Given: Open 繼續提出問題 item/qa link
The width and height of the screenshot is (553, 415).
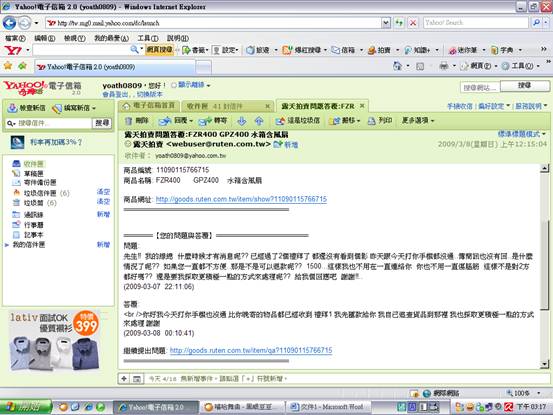Looking at the screenshot, I should click(x=251, y=350).
